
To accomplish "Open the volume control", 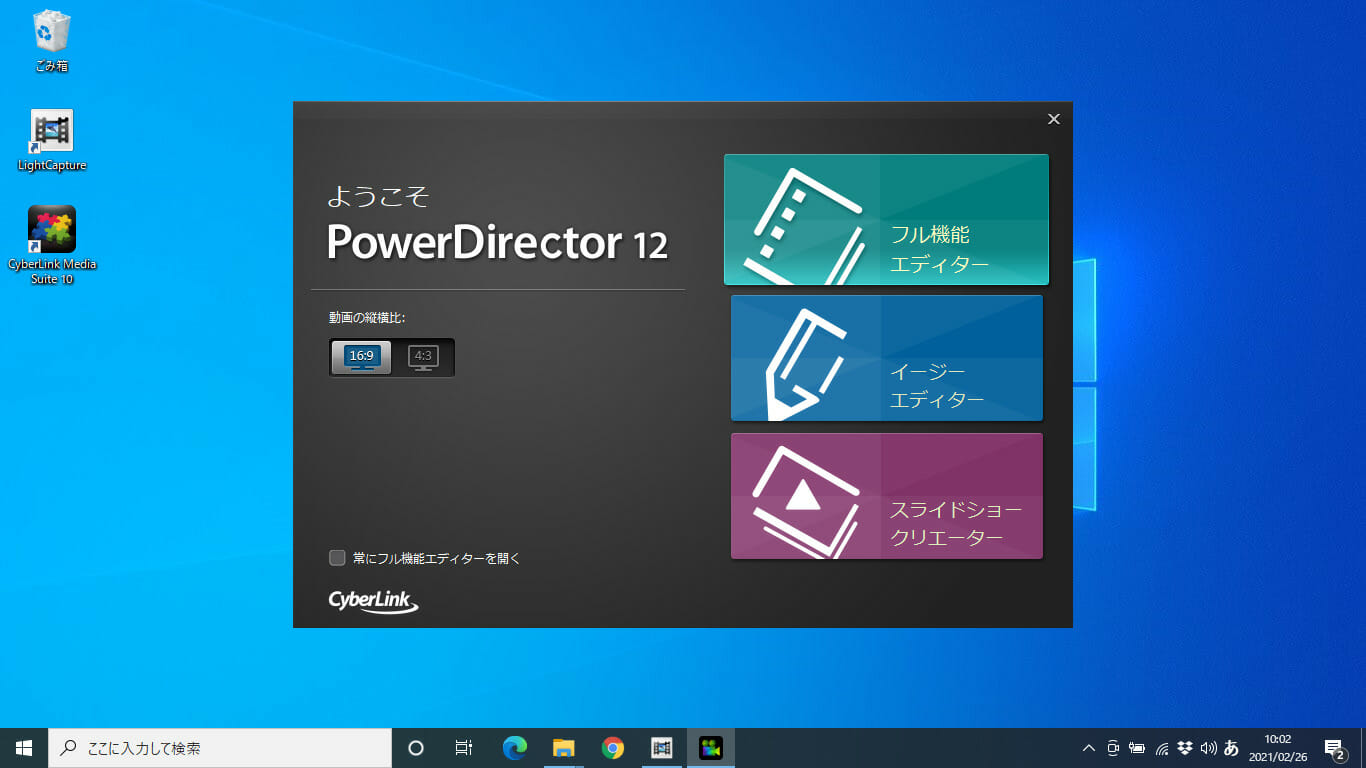I will [x=1208, y=748].
